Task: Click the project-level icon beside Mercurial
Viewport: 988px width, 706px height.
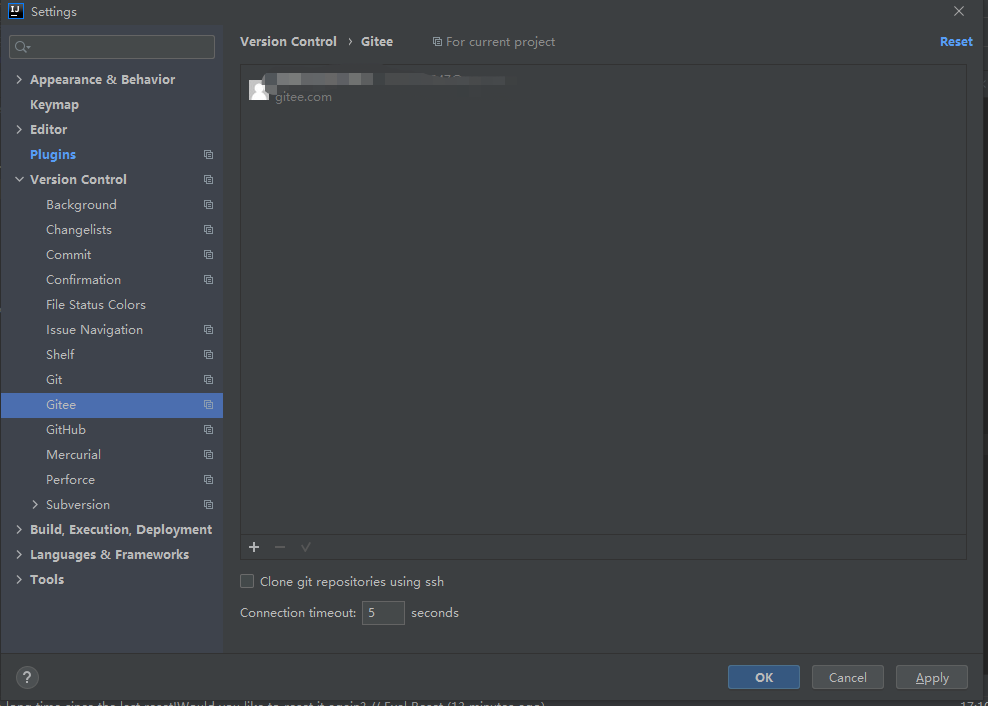Action: tap(209, 454)
